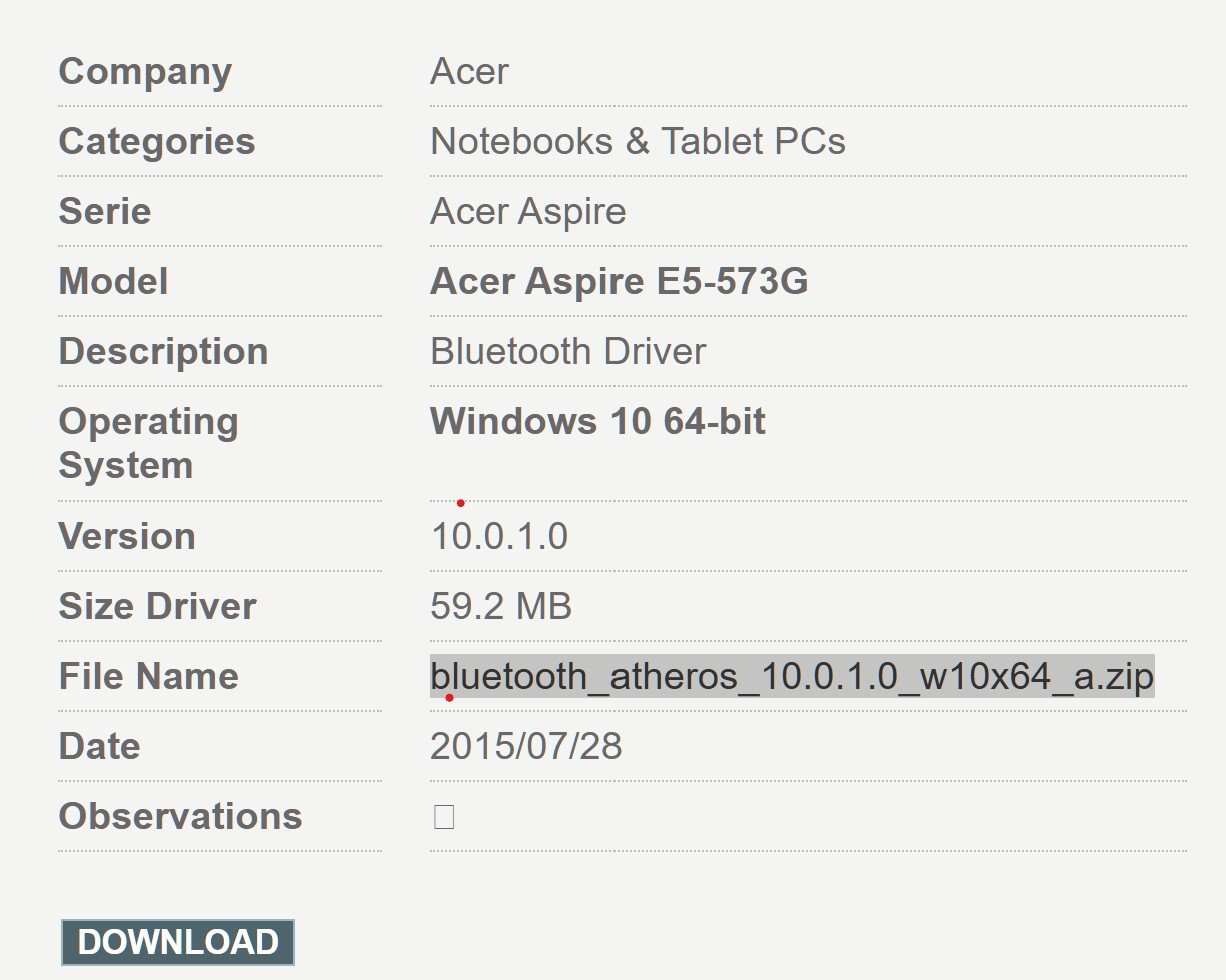Click the 'Version' label
1226x980 pixels.
coord(127,536)
